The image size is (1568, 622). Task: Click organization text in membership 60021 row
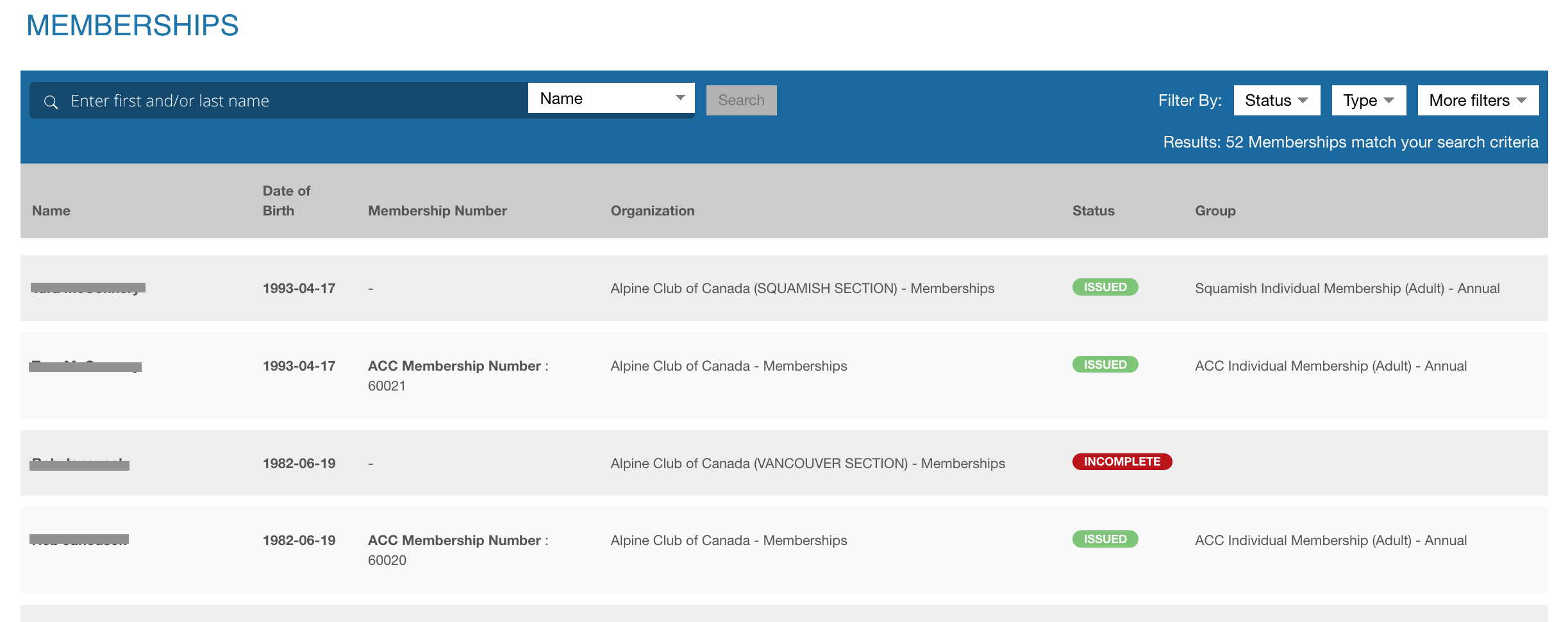[x=729, y=366]
